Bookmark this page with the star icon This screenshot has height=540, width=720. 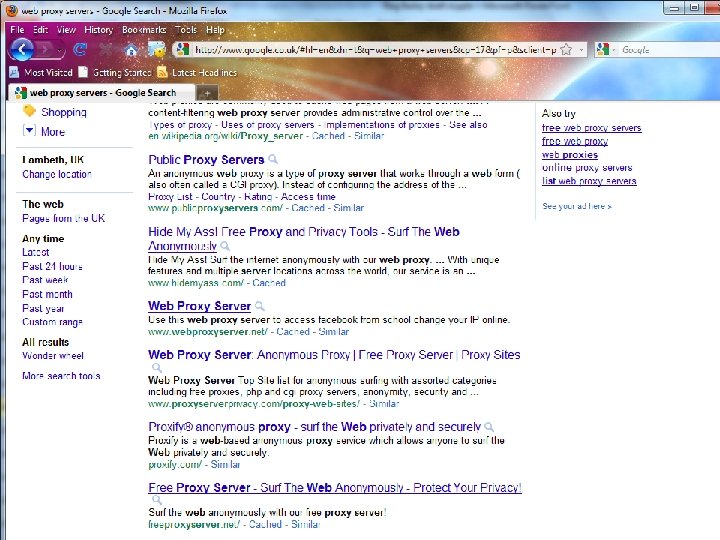tap(567, 49)
